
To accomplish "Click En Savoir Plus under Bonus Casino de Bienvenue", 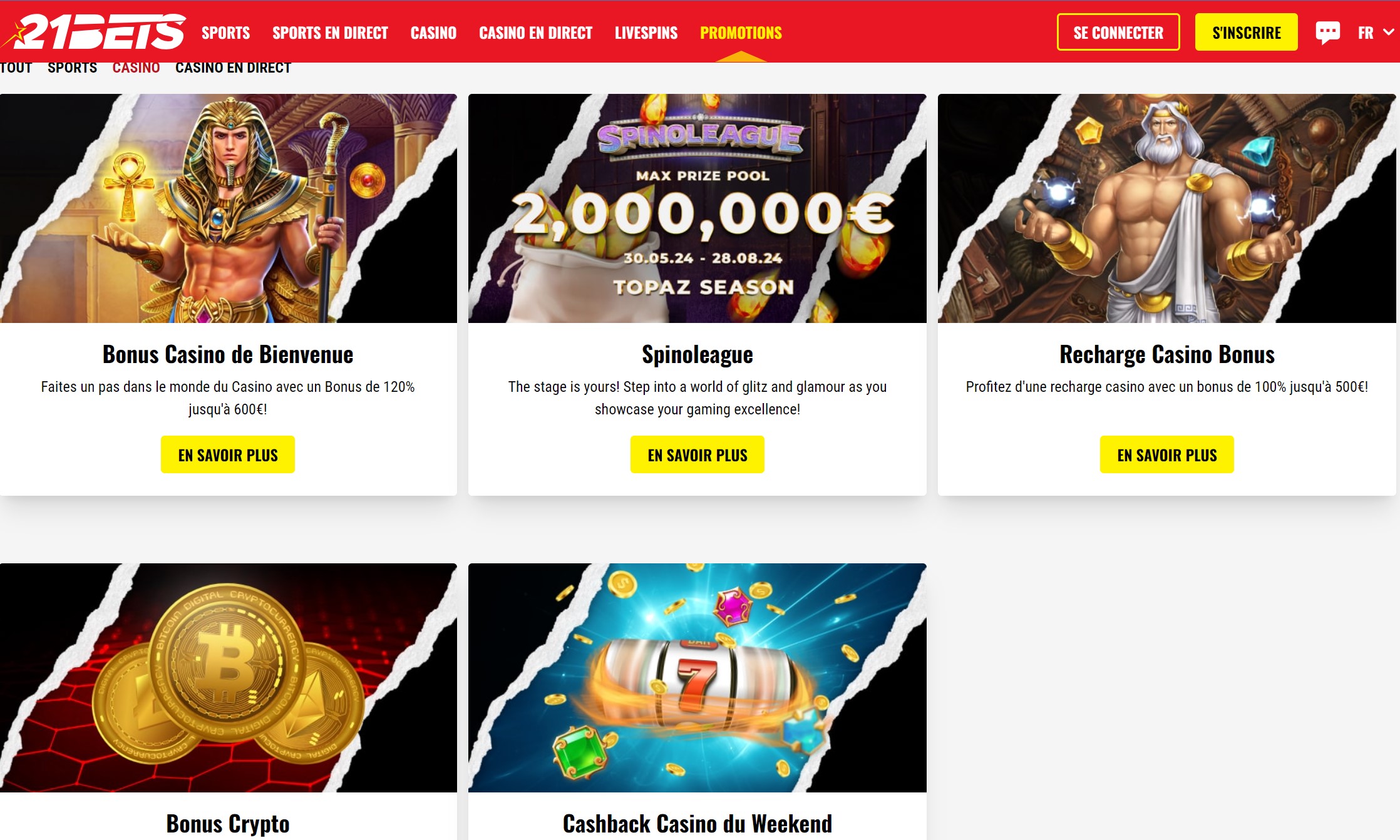I will [x=228, y=454].
